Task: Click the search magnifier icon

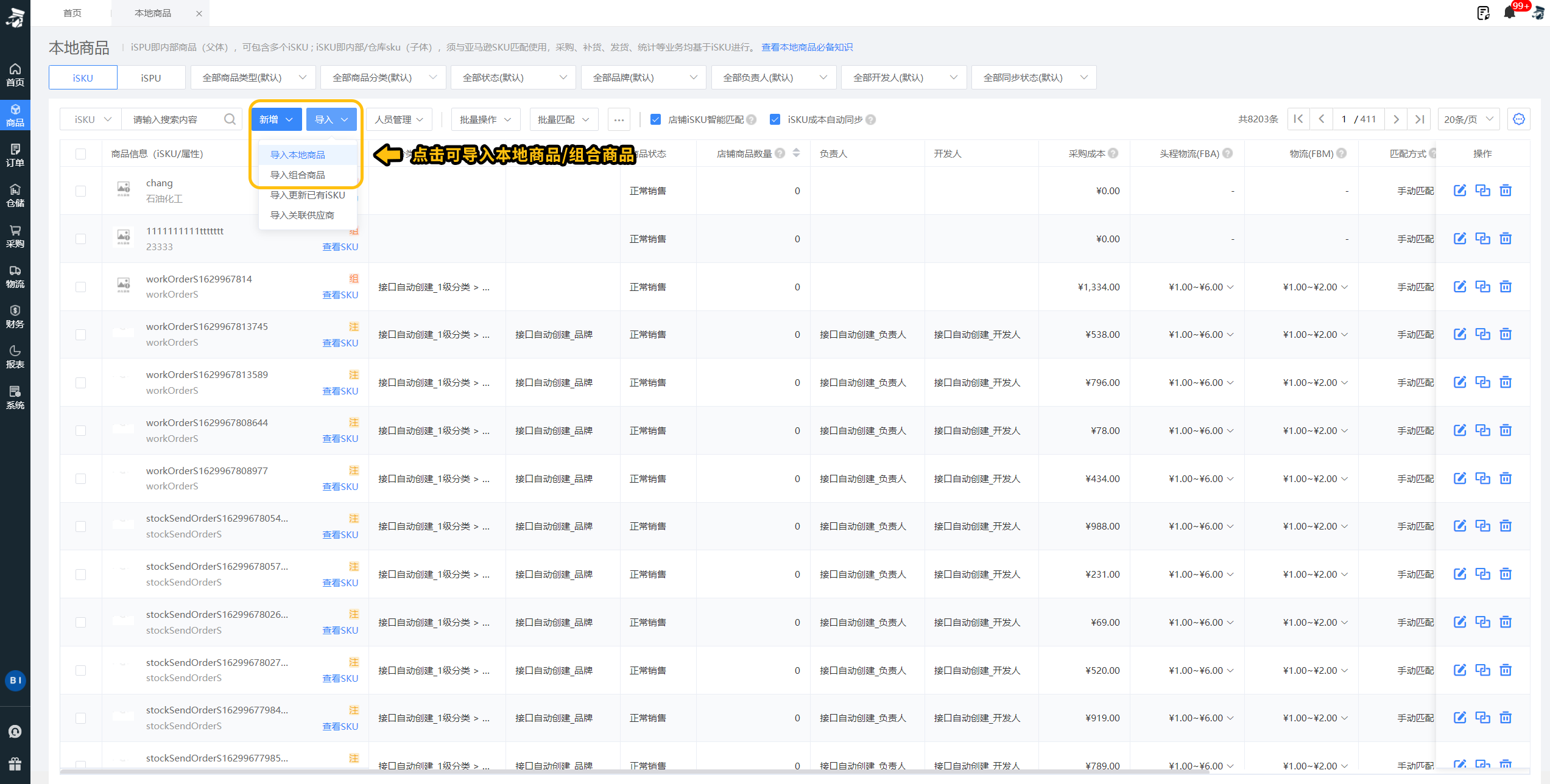Action: pyautogui.click(x=230, y=119)
